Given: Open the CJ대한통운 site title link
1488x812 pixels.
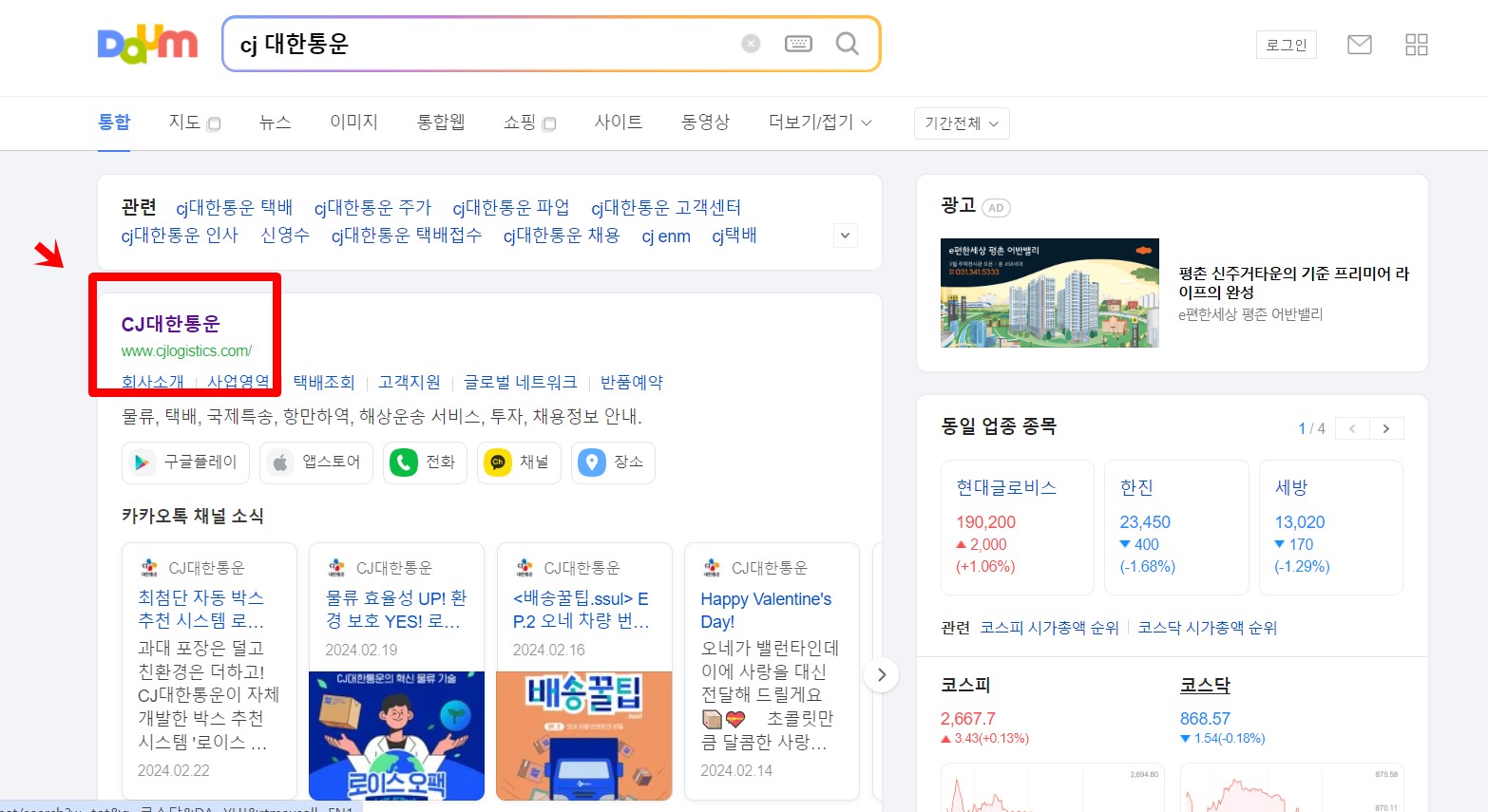Looking at the screenshot, I should point(171,324).
